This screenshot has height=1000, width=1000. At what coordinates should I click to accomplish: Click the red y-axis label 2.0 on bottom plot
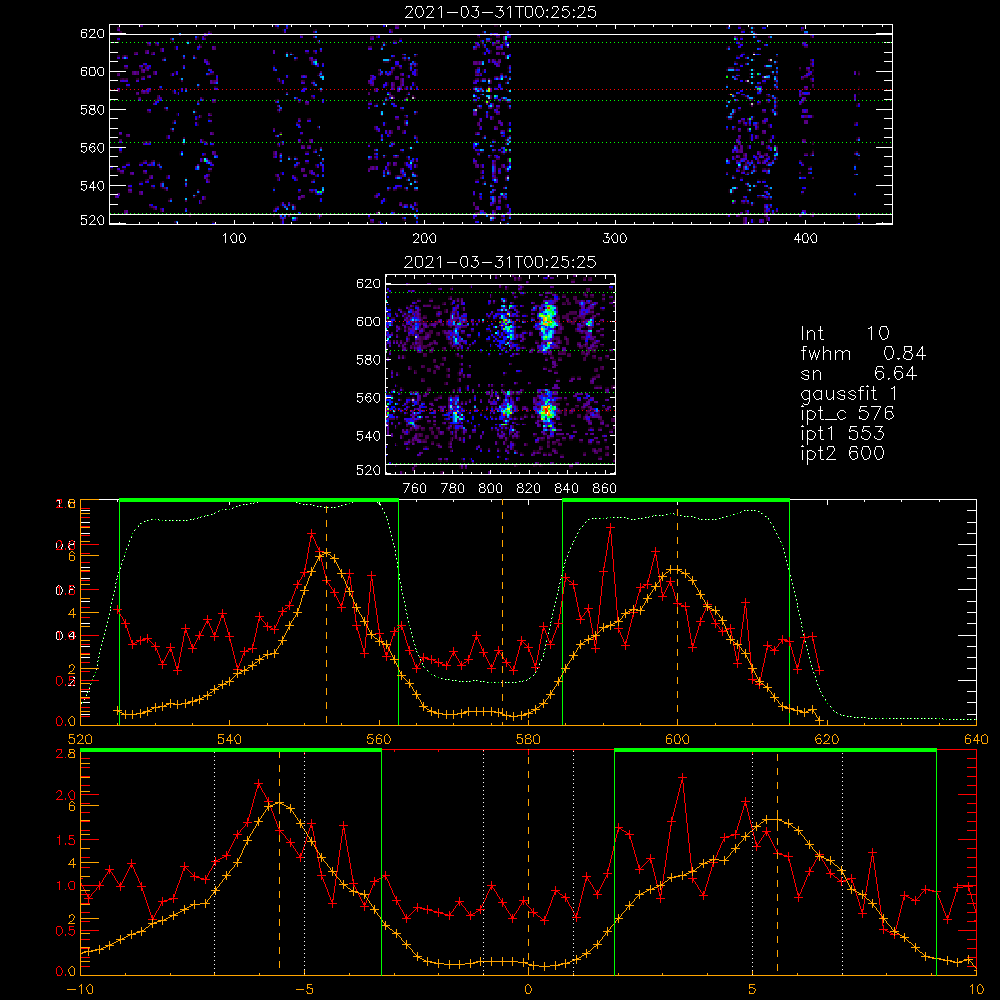pyautogui.click(x=66, y=795)
